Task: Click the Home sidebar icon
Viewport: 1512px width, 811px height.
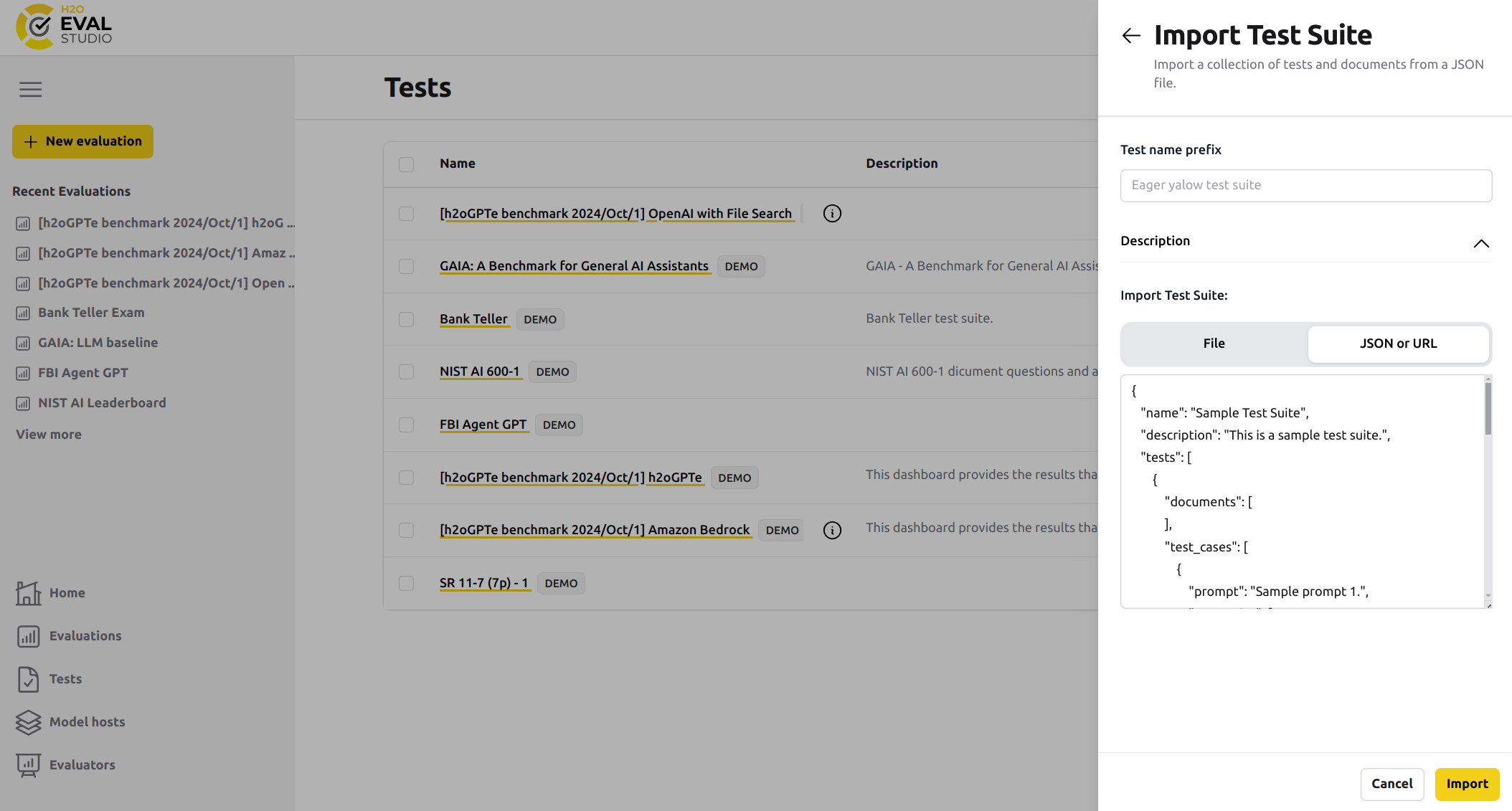Action: coord(28,591)
